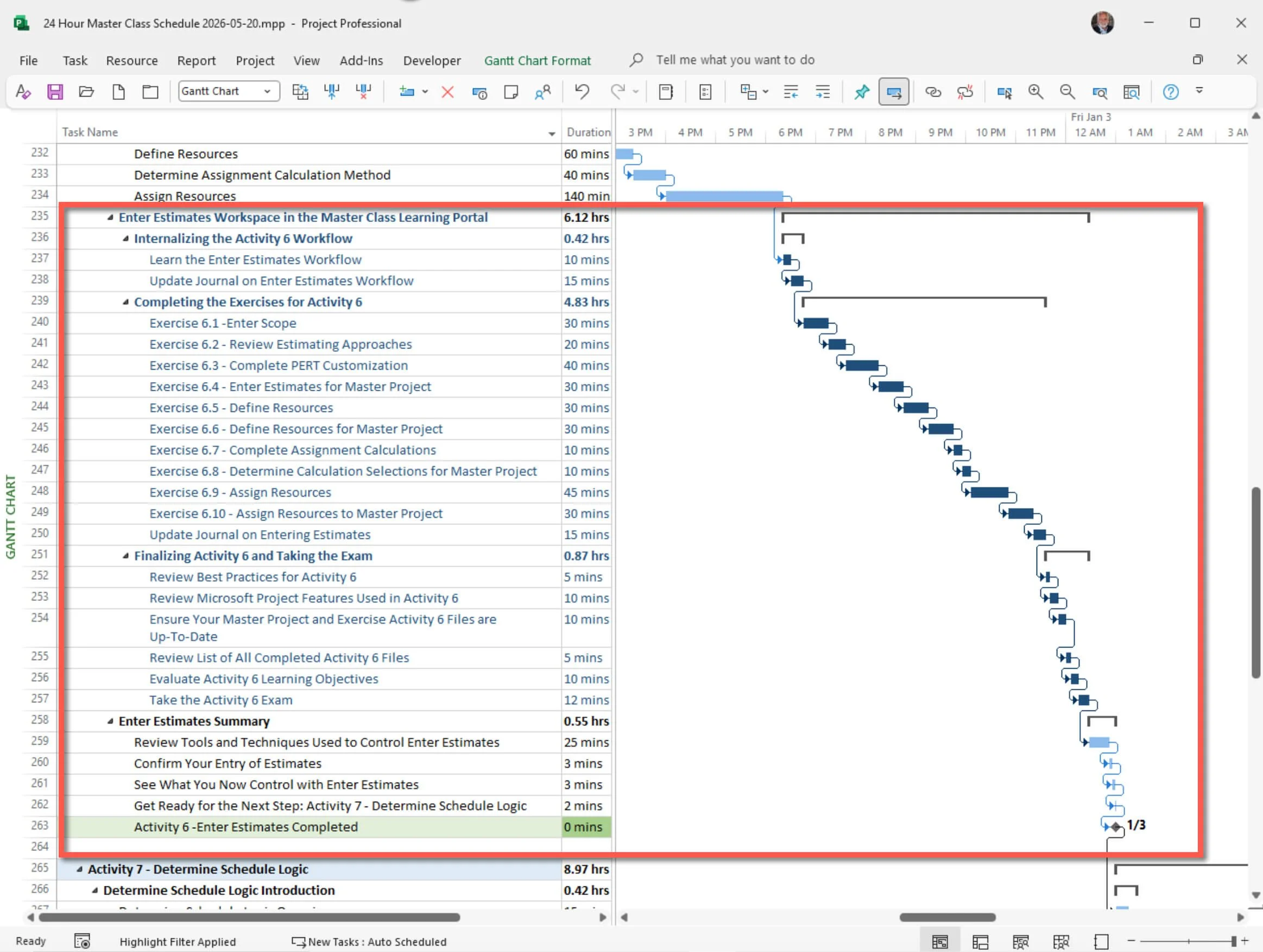Click Highlight Filter Applied status text
The image size is (1263, 952).
pyautogui.click(x=178, y=942)
